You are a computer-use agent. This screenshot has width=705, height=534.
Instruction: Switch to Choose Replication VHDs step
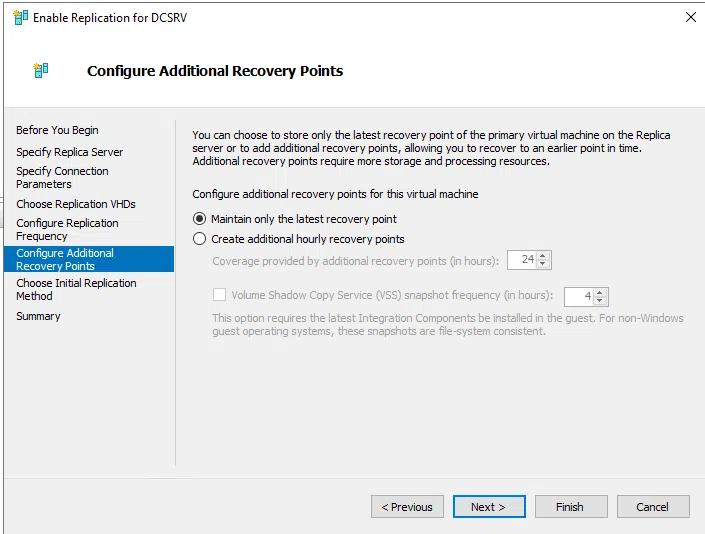coord(76,204)
